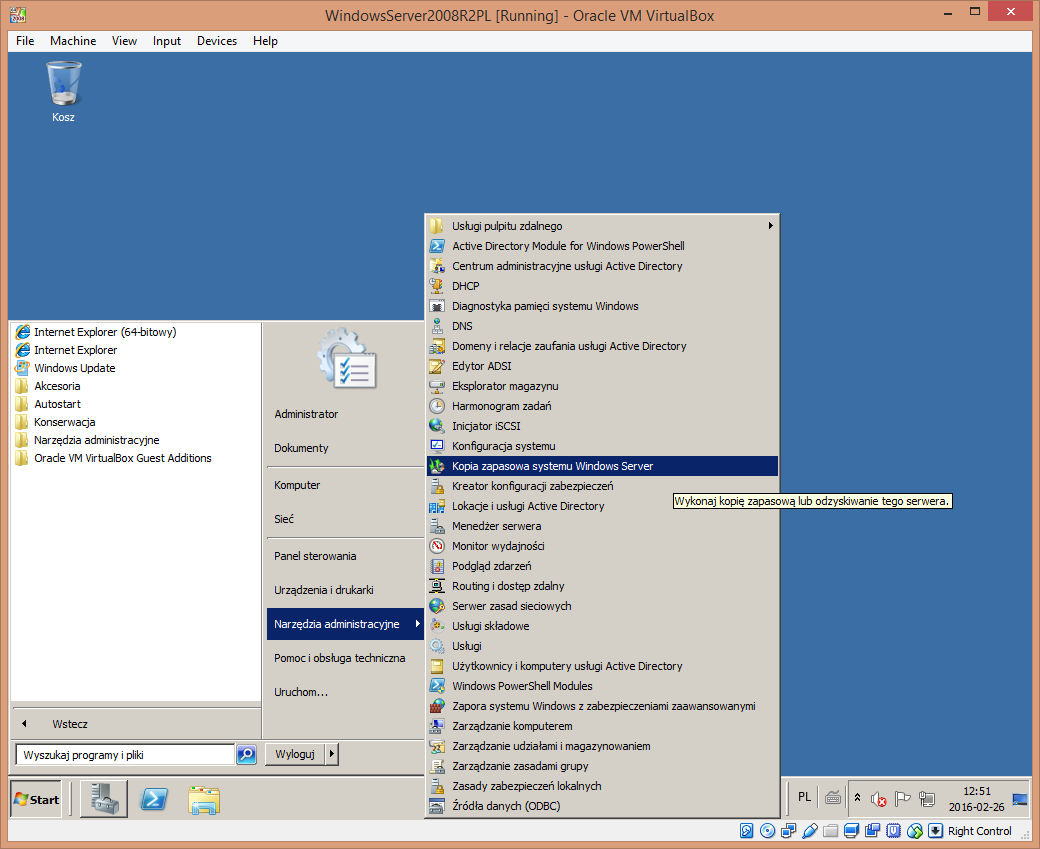Open Dokumenty in the Start menu
Screen dimensions: 1040x849
point(301,448)
